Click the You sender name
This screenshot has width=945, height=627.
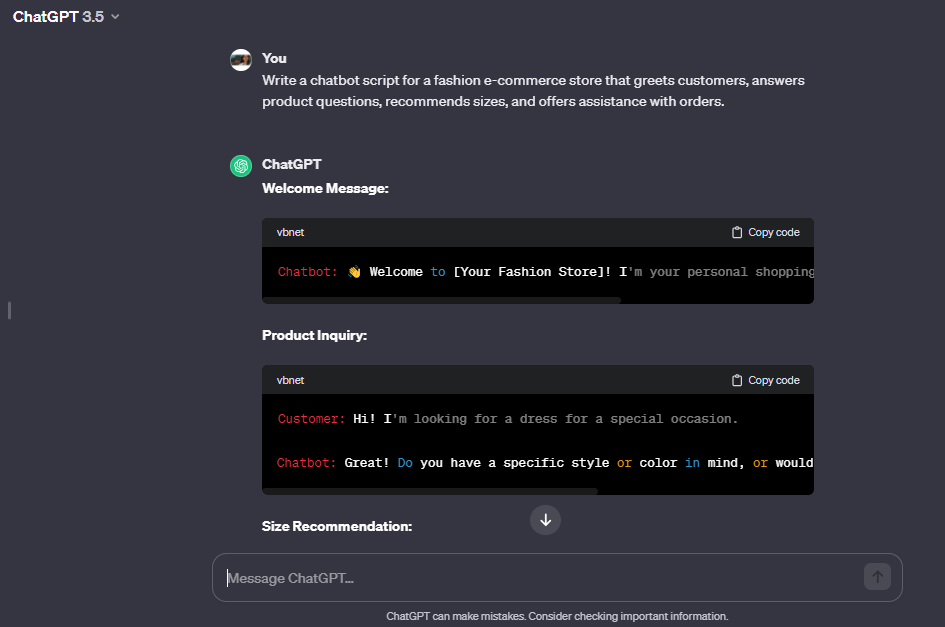(x=274, y=58)
